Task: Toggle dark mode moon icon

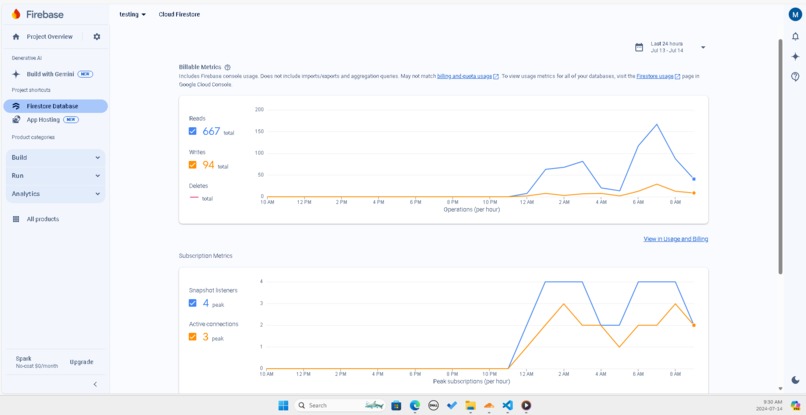Action: [x=795, y=380]
